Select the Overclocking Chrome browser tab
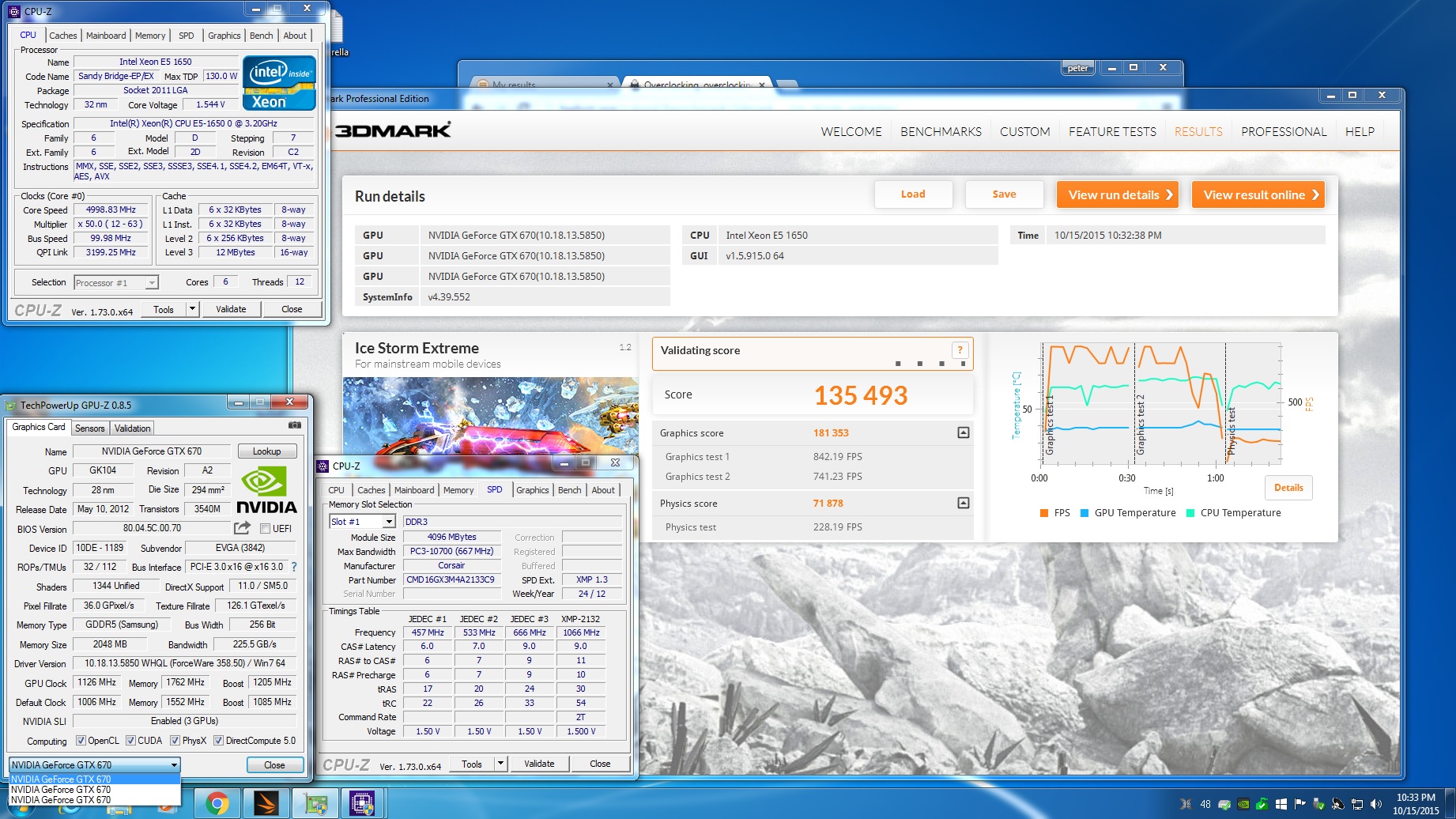The height and width of the screenshot is (819, 1456). (x=696, y=85)
